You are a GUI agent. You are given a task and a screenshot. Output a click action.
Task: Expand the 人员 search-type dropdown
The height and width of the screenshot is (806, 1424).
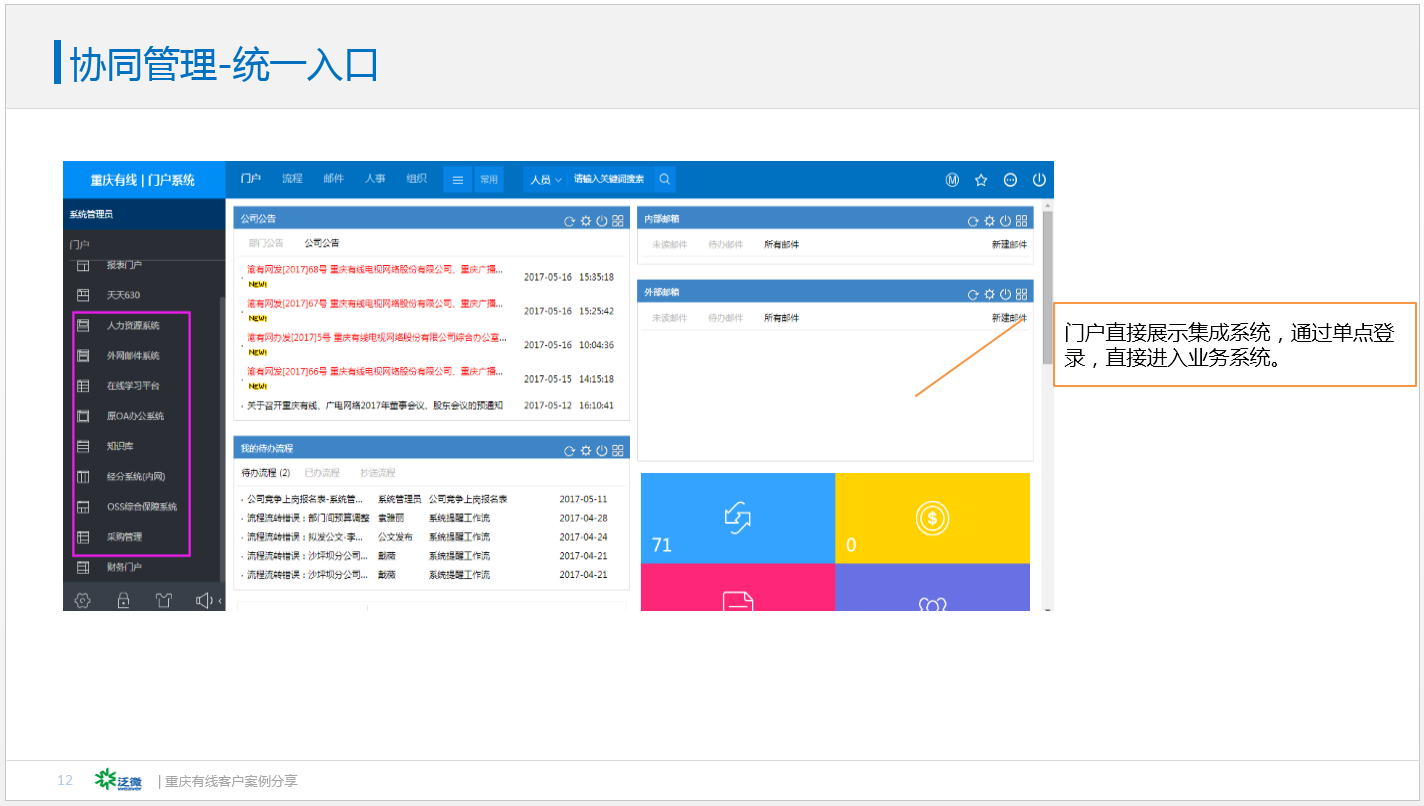546,180
